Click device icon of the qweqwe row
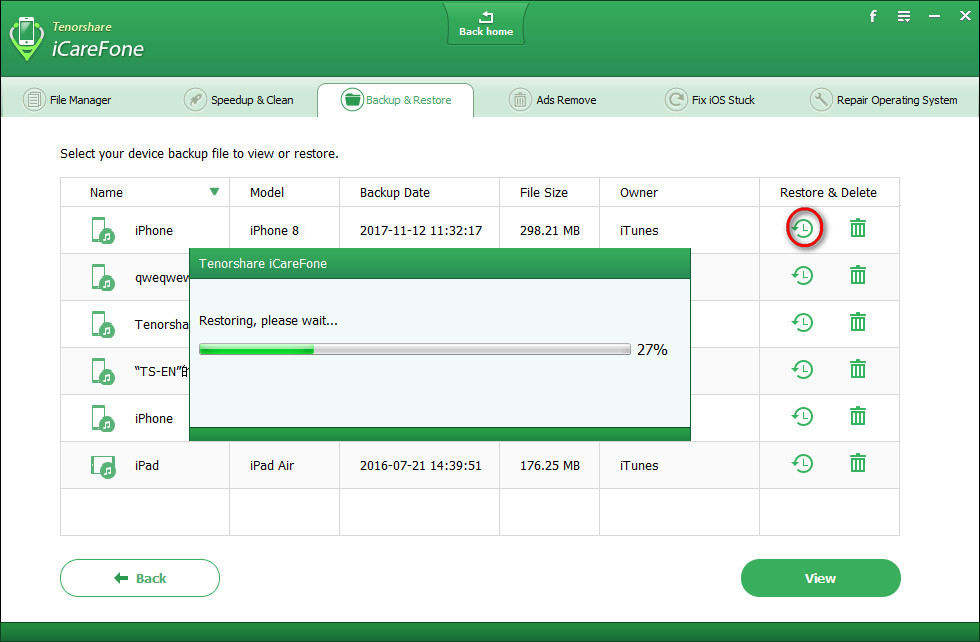 [102, 277]
